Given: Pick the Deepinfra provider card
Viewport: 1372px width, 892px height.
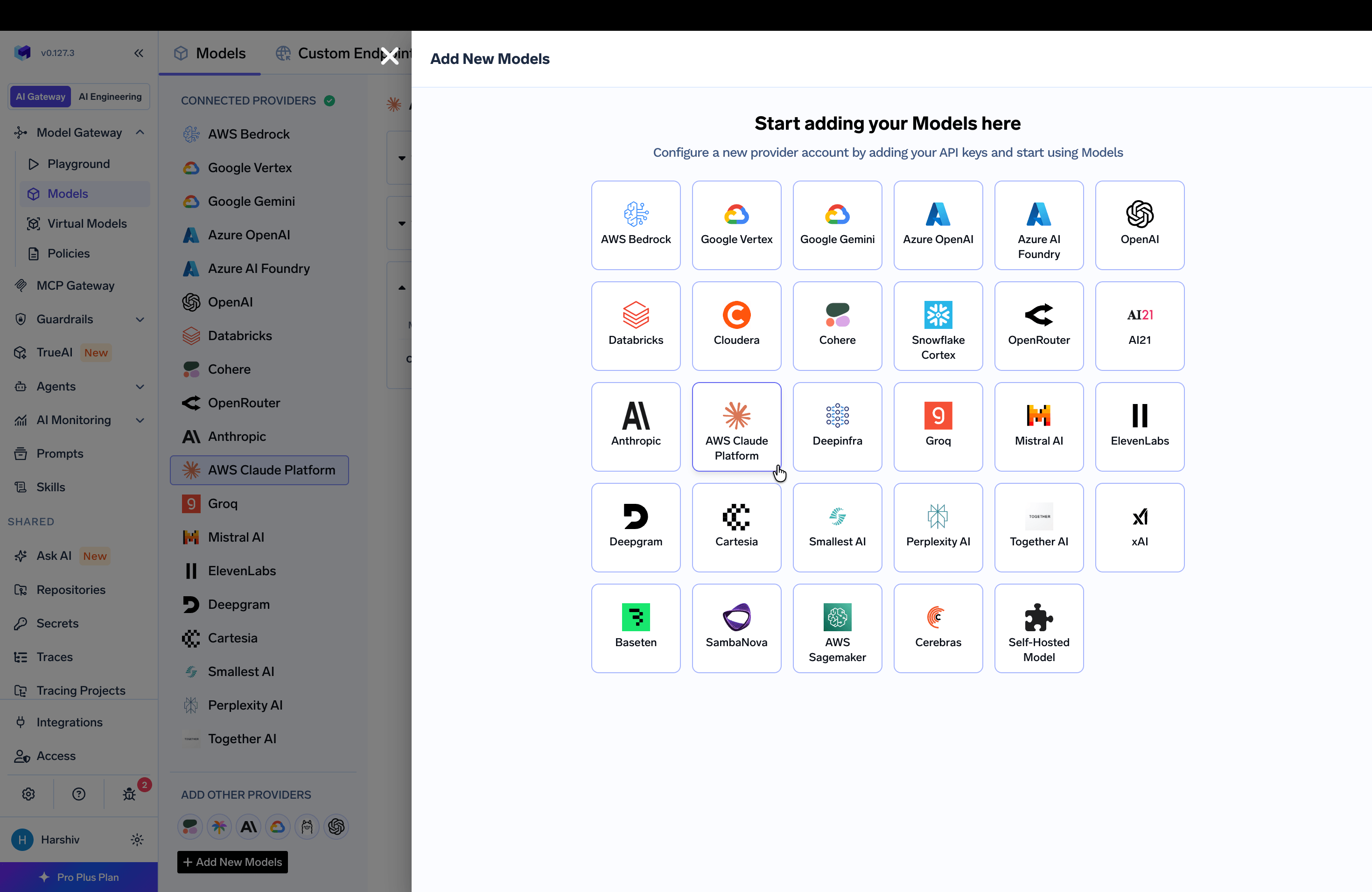Looking at the screenshot, I should pyautogui.click(x=838, y=427).
